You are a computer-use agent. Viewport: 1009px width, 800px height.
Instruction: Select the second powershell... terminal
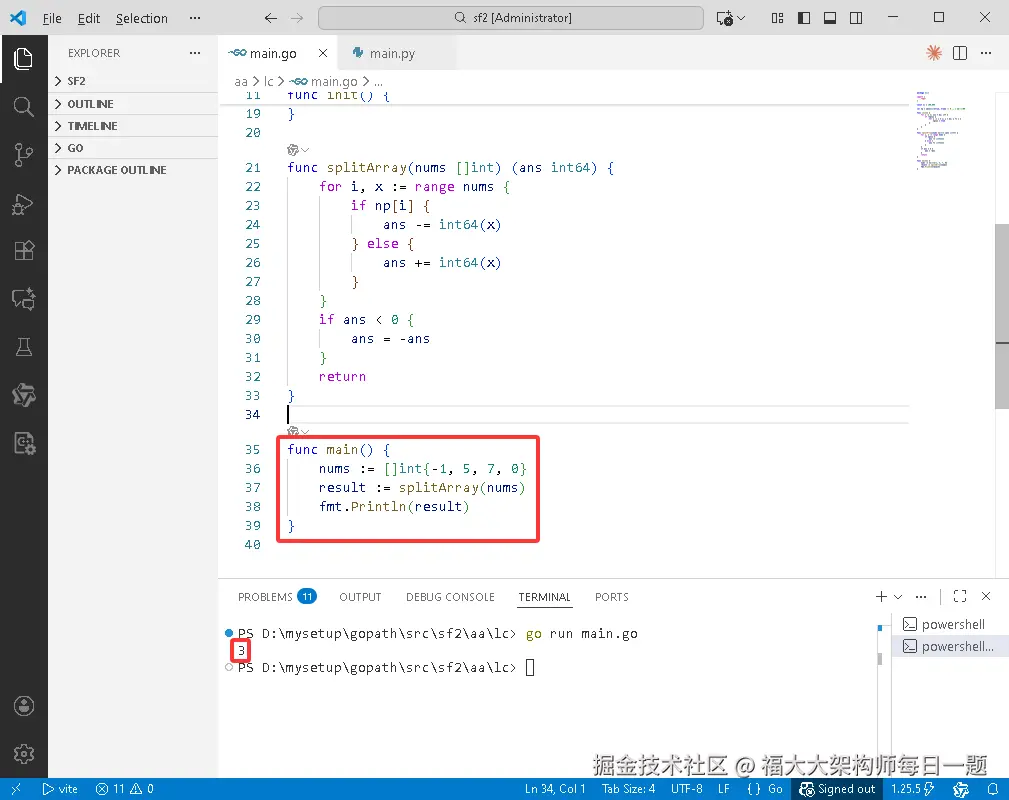click(950, 646)
